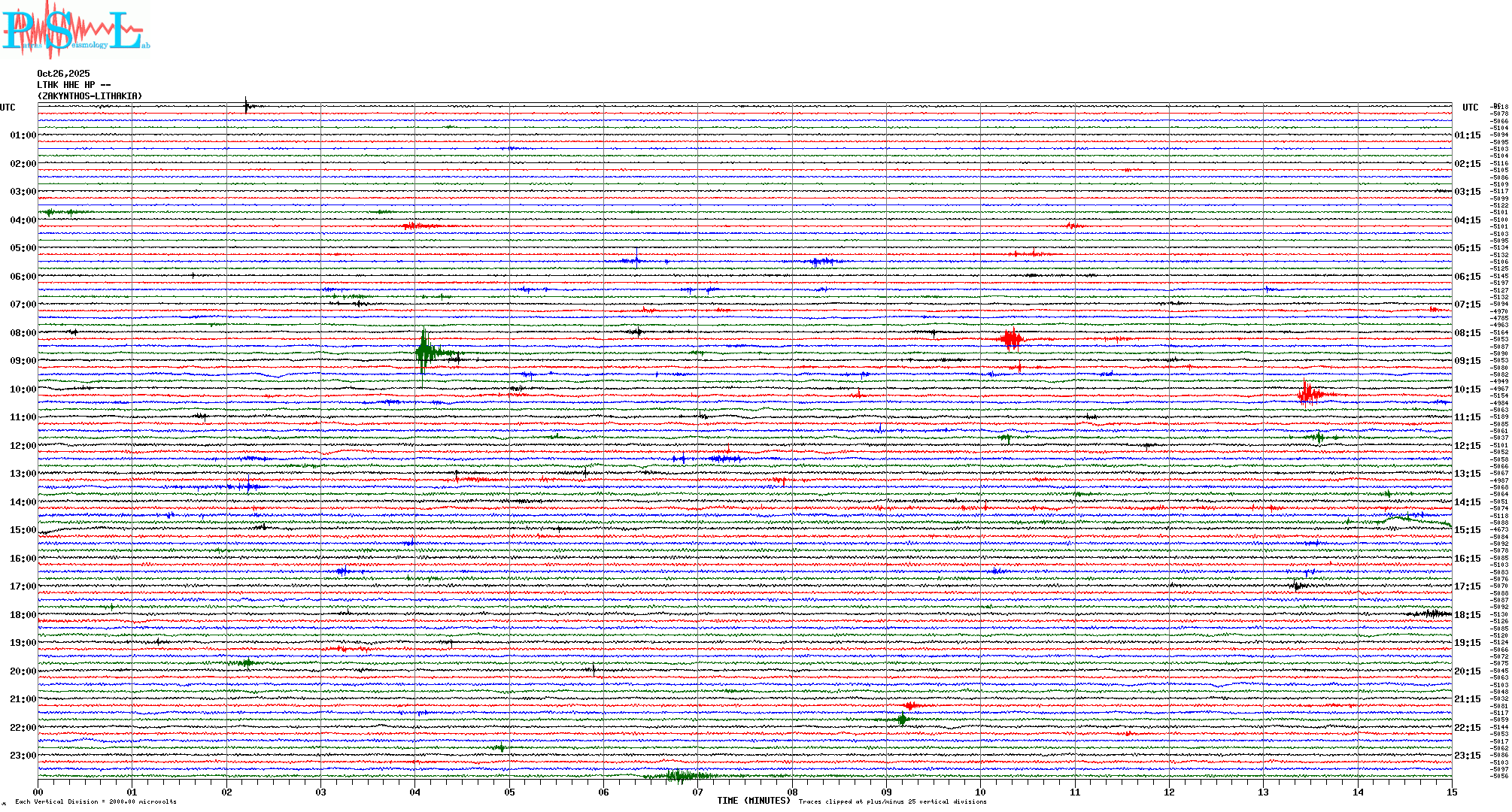
Task: Click the 10:15 time label on right
Action: [x=1468, y=389]
